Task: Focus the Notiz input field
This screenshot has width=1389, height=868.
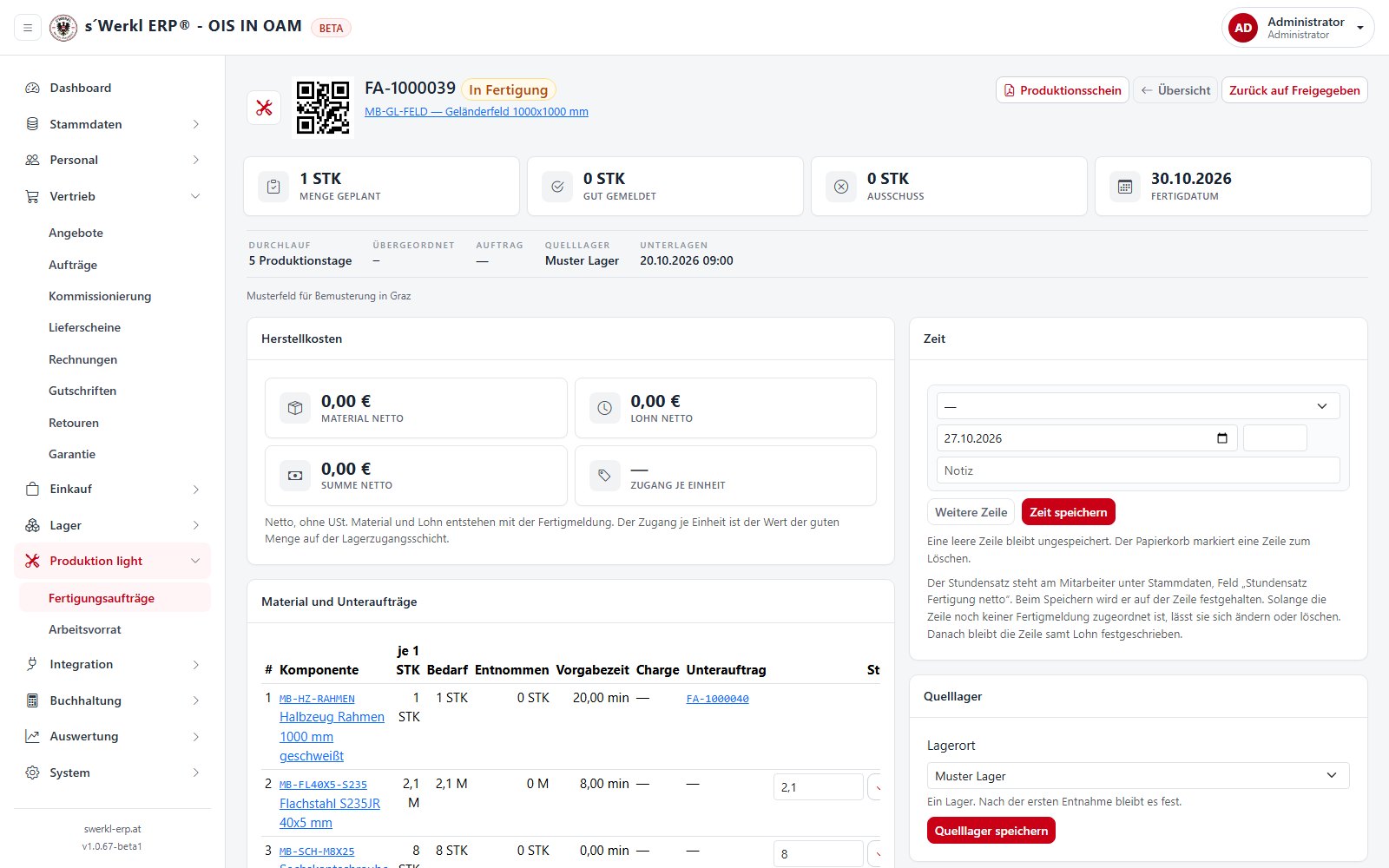Action: pos(1137,470)
